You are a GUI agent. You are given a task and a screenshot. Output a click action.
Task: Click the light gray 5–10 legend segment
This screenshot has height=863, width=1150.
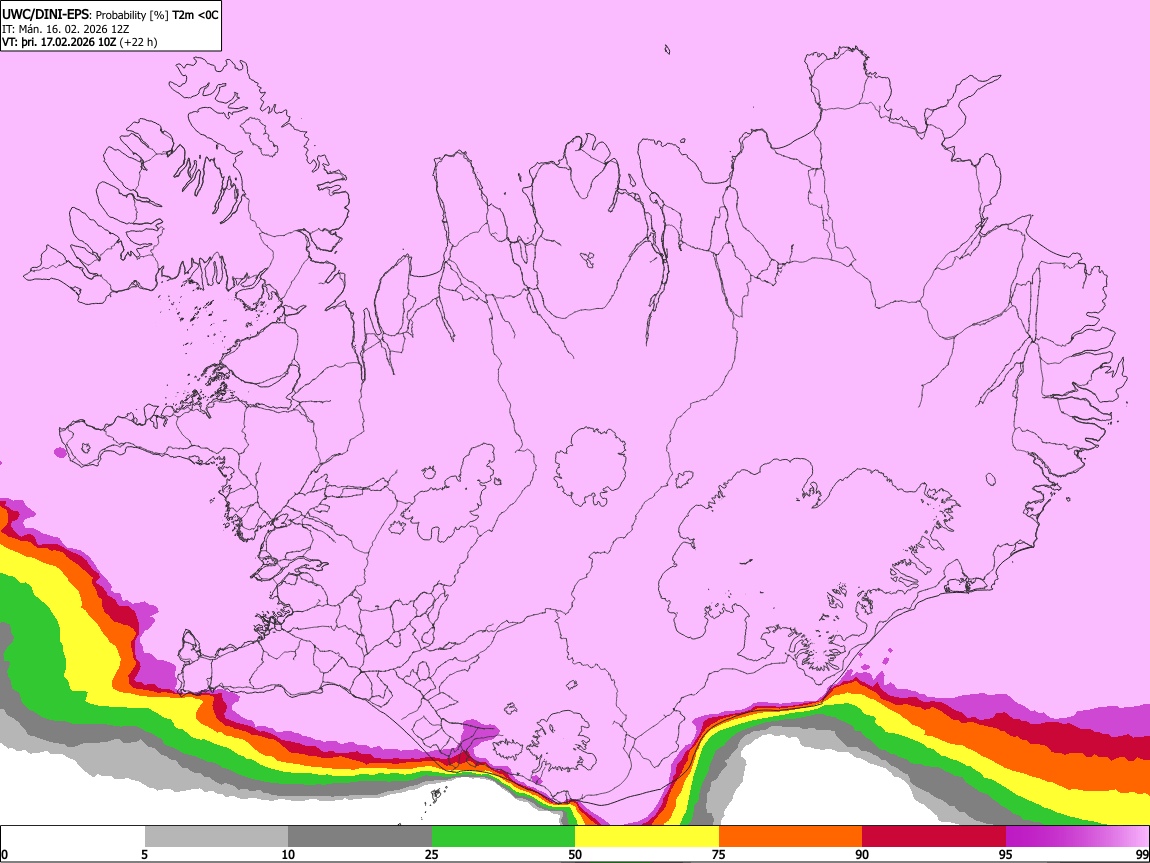(x=216, y=836)
